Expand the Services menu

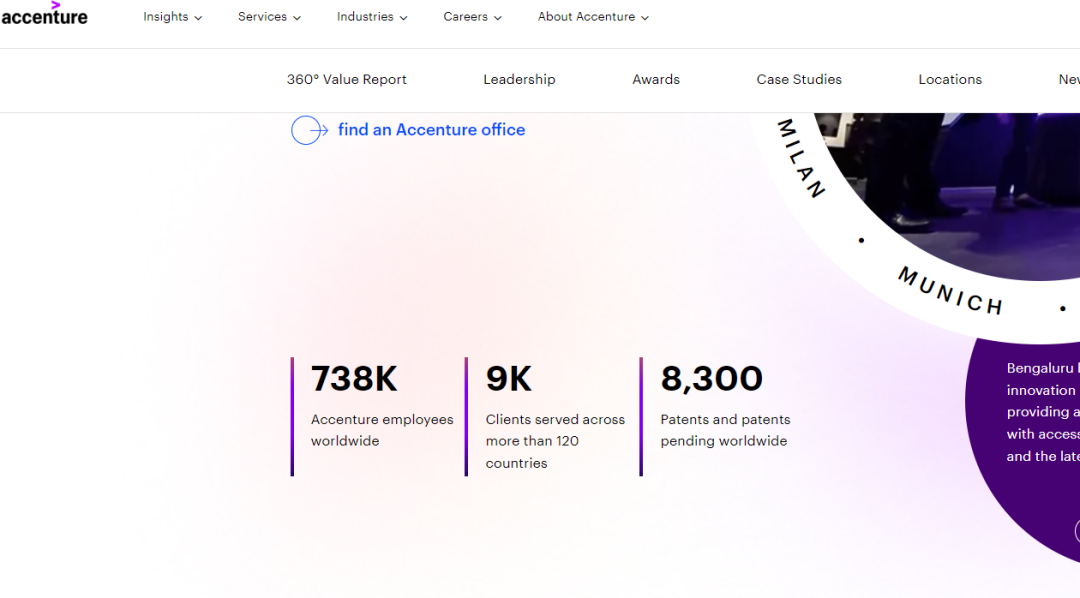[269, 17]
